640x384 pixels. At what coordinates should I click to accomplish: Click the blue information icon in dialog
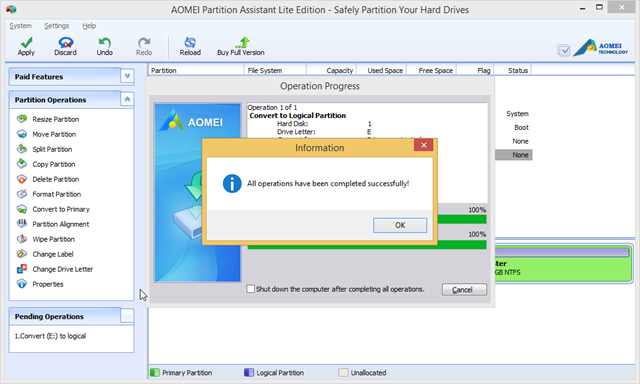pos(232,184)
